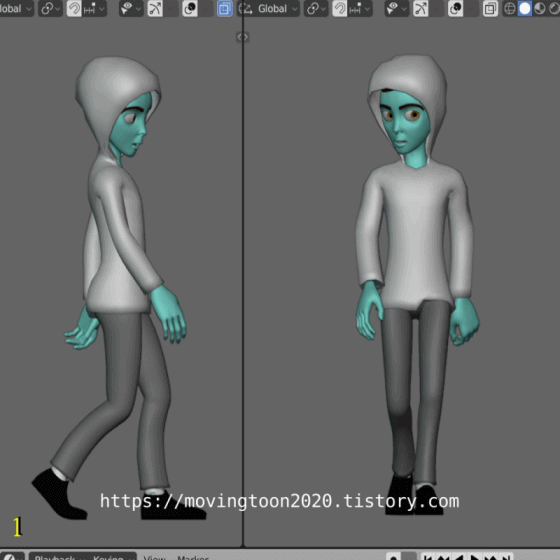Open the snapping options in the left viewport
560x560 pixels.
94,9
